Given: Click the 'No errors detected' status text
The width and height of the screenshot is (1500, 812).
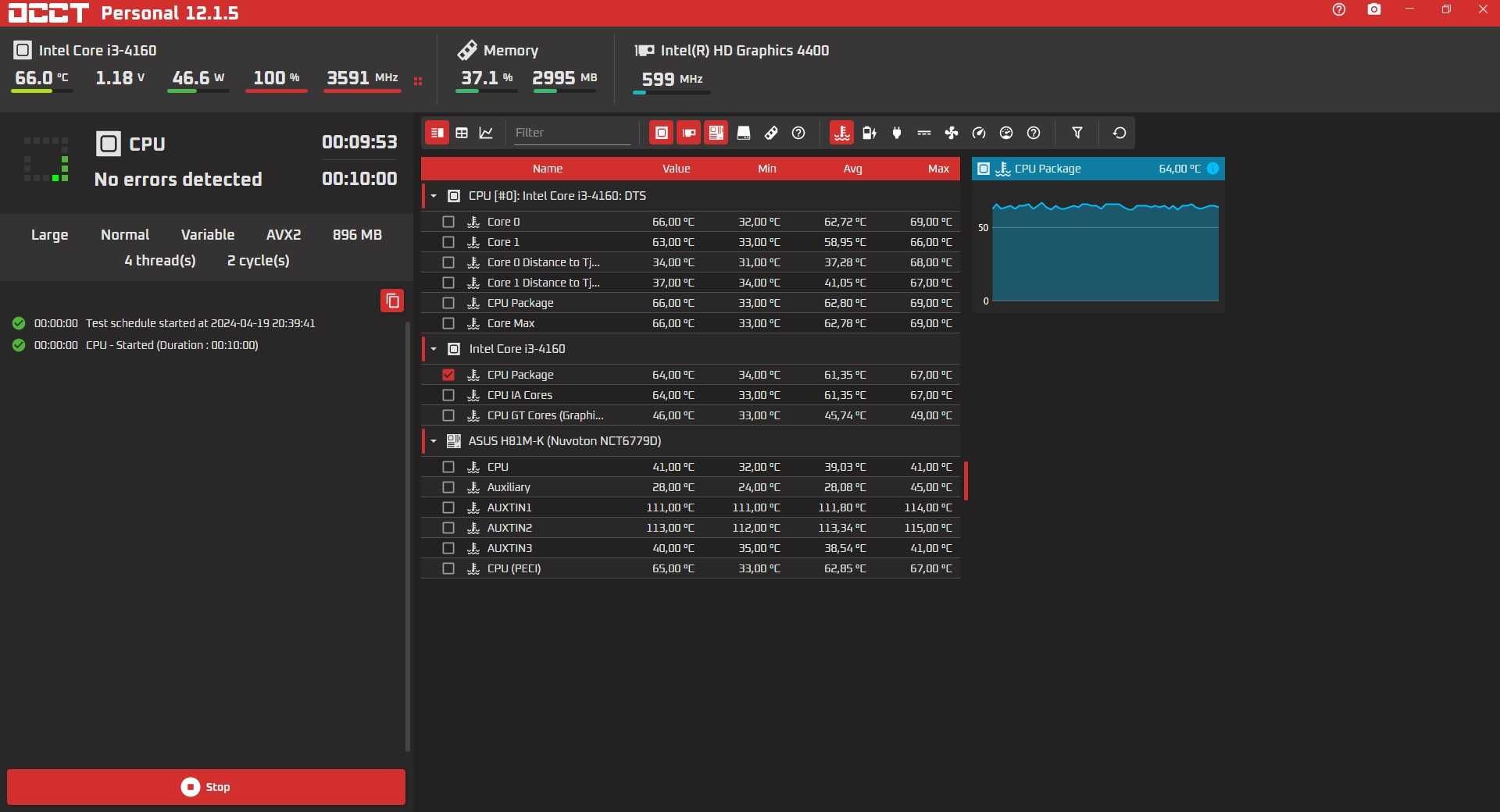Looking at the screenshot, I should click(x=178, y=180).
